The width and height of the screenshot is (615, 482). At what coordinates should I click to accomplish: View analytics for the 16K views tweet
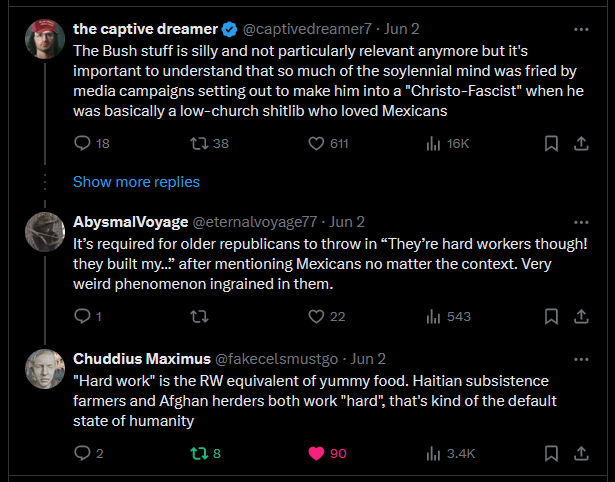[434, 144]
